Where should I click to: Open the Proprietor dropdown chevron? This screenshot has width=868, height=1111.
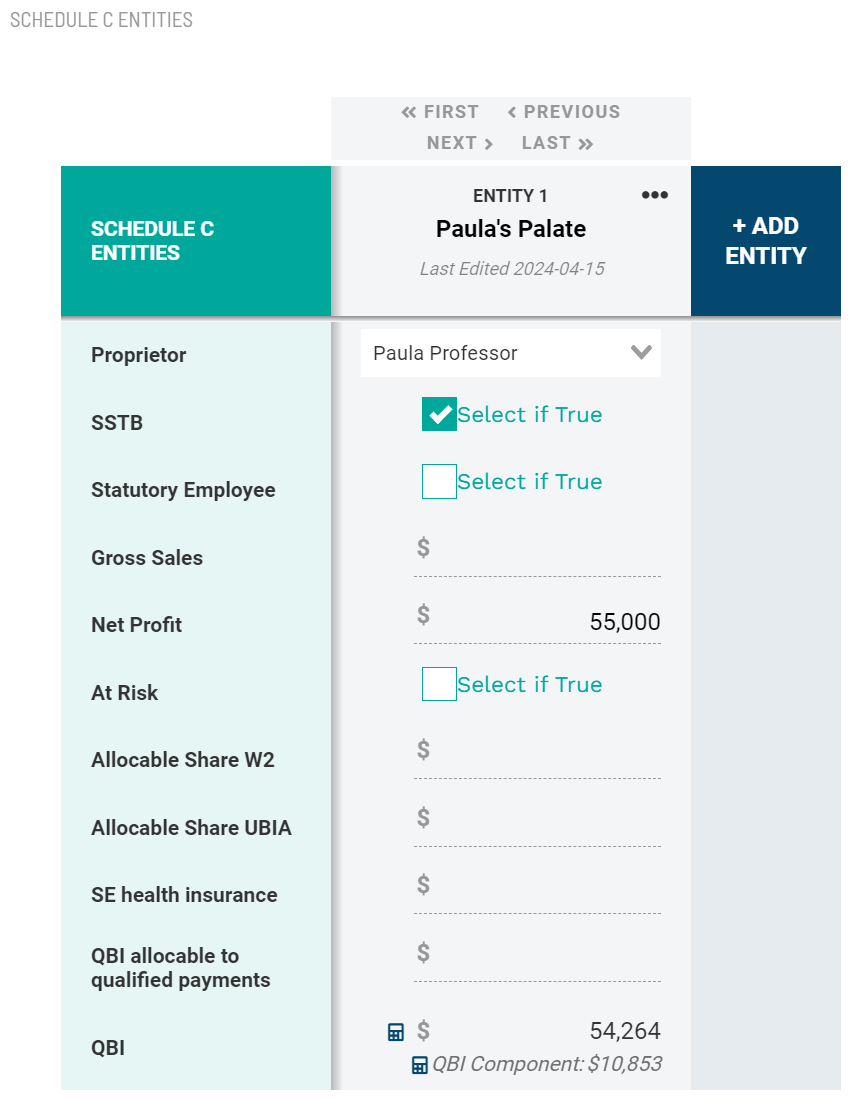641,352
